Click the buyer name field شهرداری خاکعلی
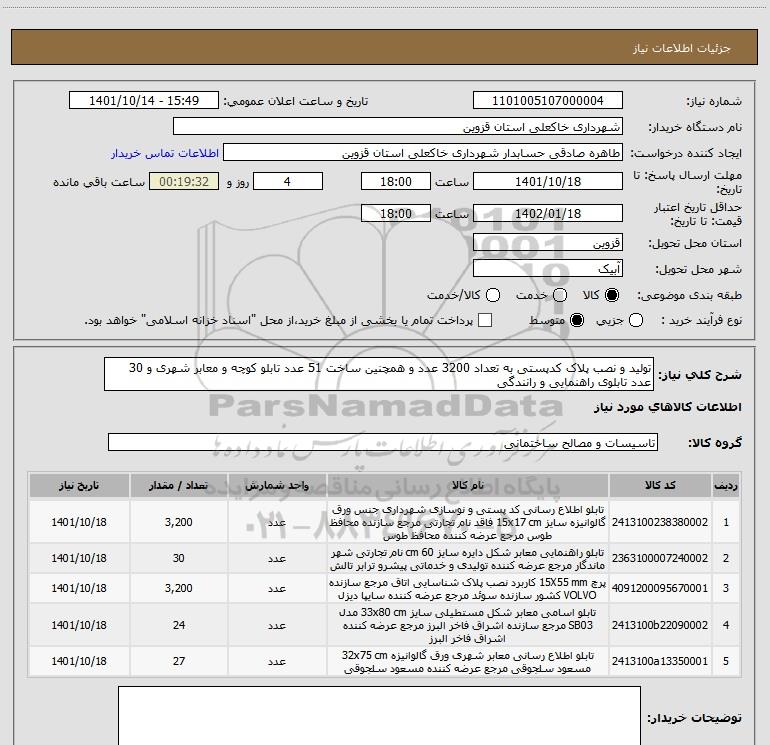 (x=398, y=127)
